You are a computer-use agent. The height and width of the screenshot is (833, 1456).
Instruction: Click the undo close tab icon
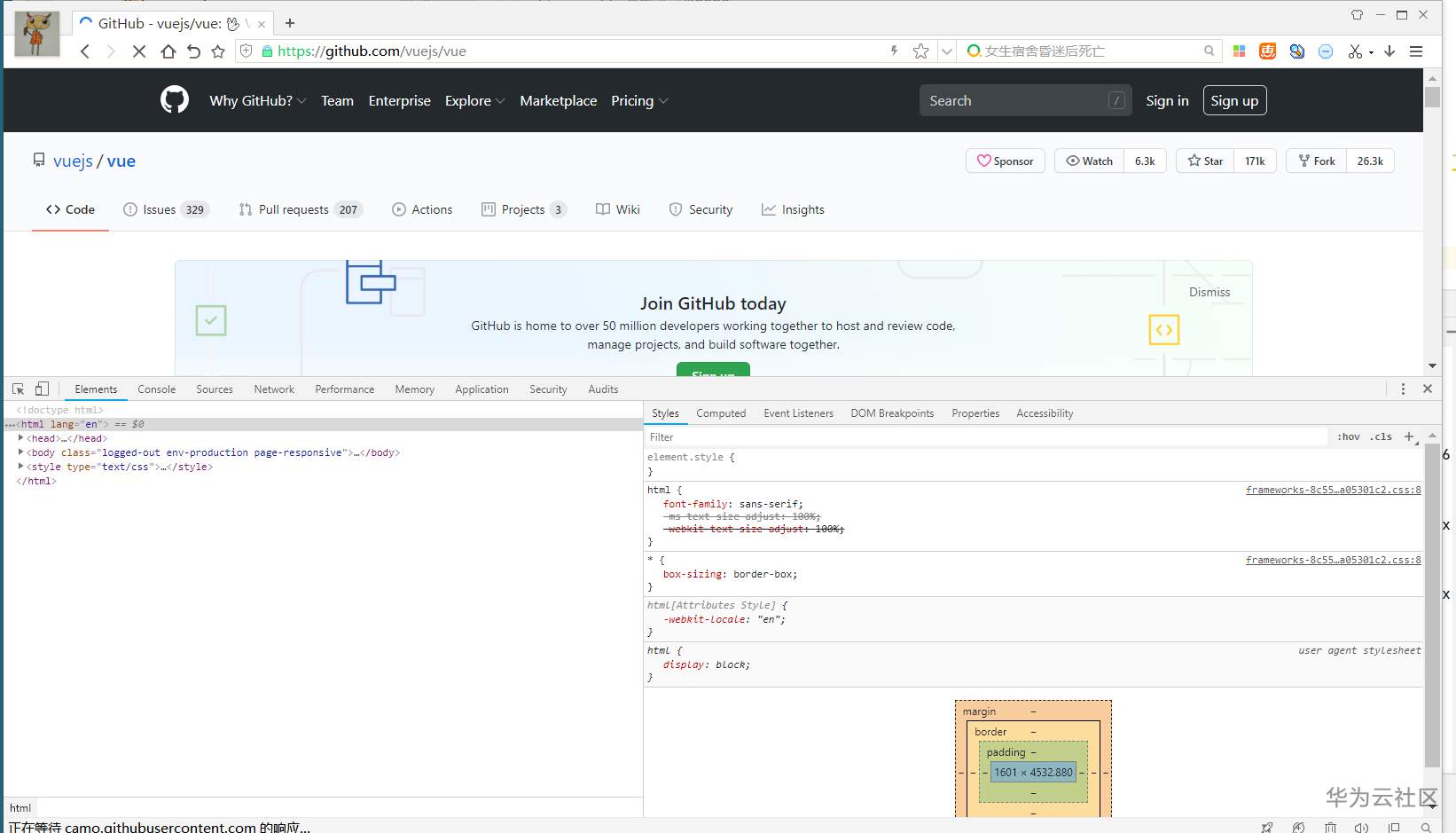pos(193,51)
